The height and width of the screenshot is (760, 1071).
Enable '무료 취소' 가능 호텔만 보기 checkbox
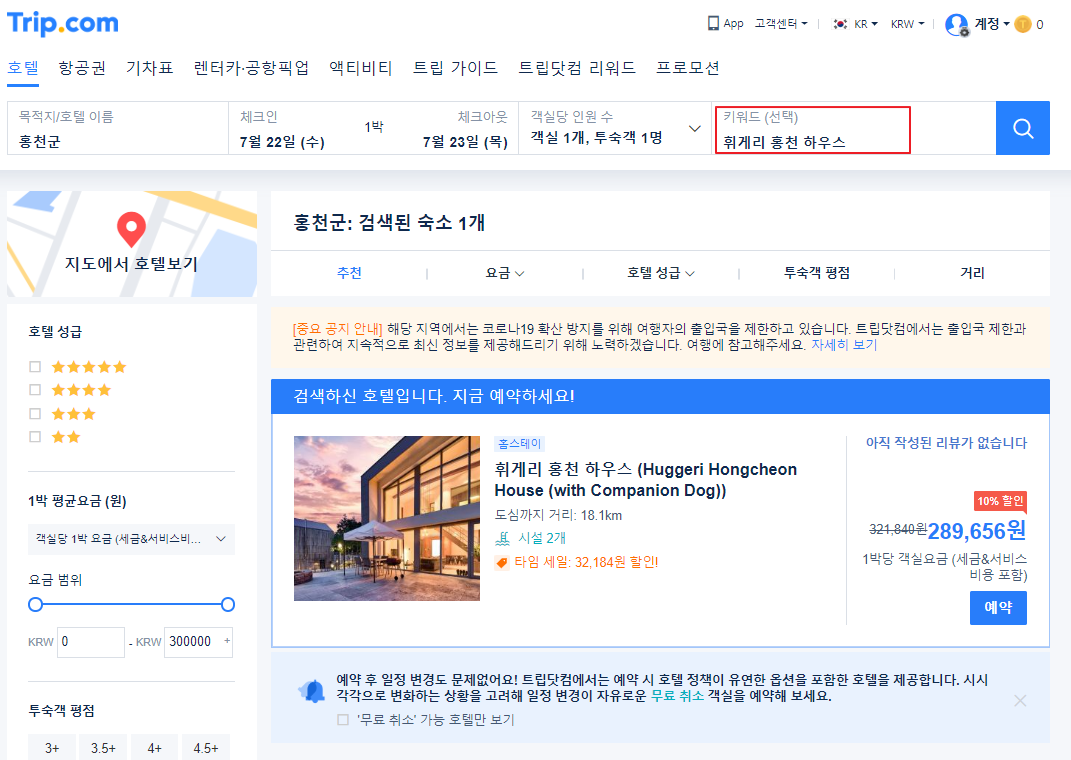pyautogui.click(x=343, y=720)
